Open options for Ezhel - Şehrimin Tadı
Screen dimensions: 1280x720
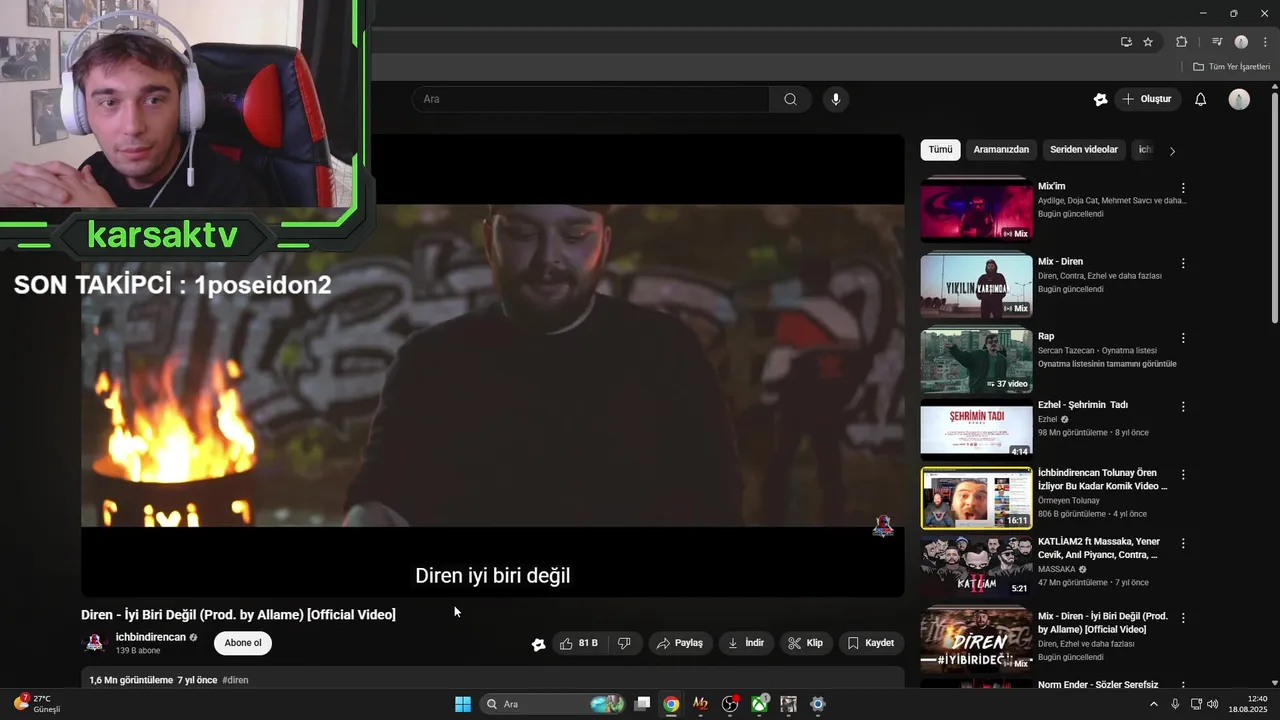1183,407
